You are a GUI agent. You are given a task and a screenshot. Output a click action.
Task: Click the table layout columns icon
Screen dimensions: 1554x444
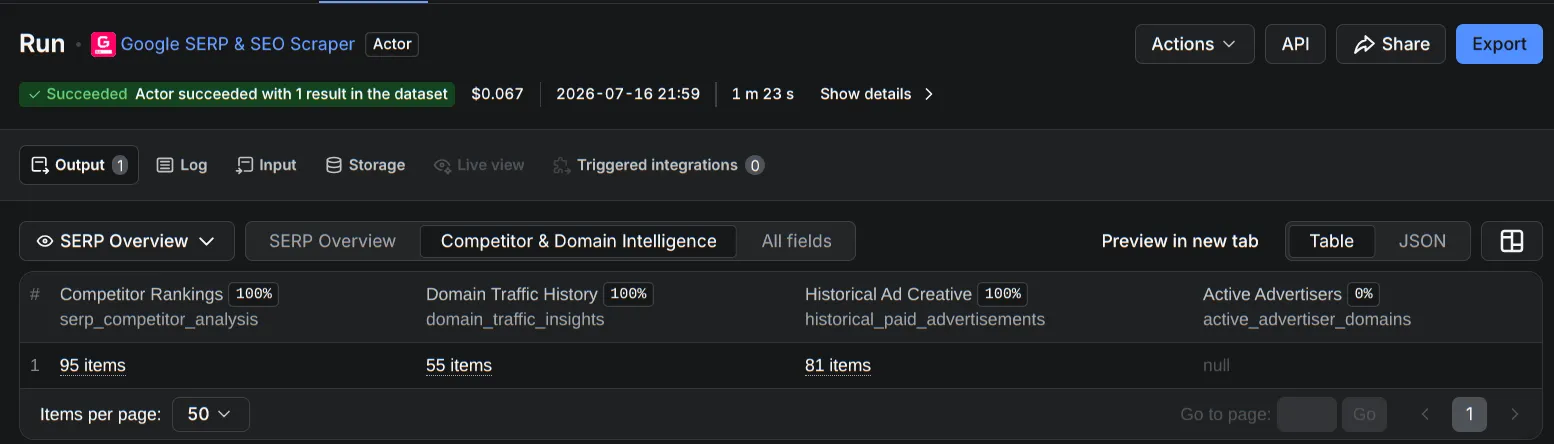1512,241
